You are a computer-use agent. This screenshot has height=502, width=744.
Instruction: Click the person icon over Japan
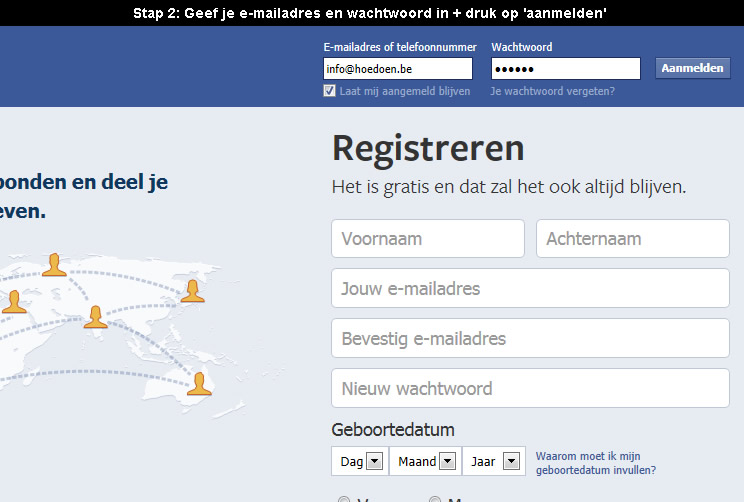pos(192,291)
